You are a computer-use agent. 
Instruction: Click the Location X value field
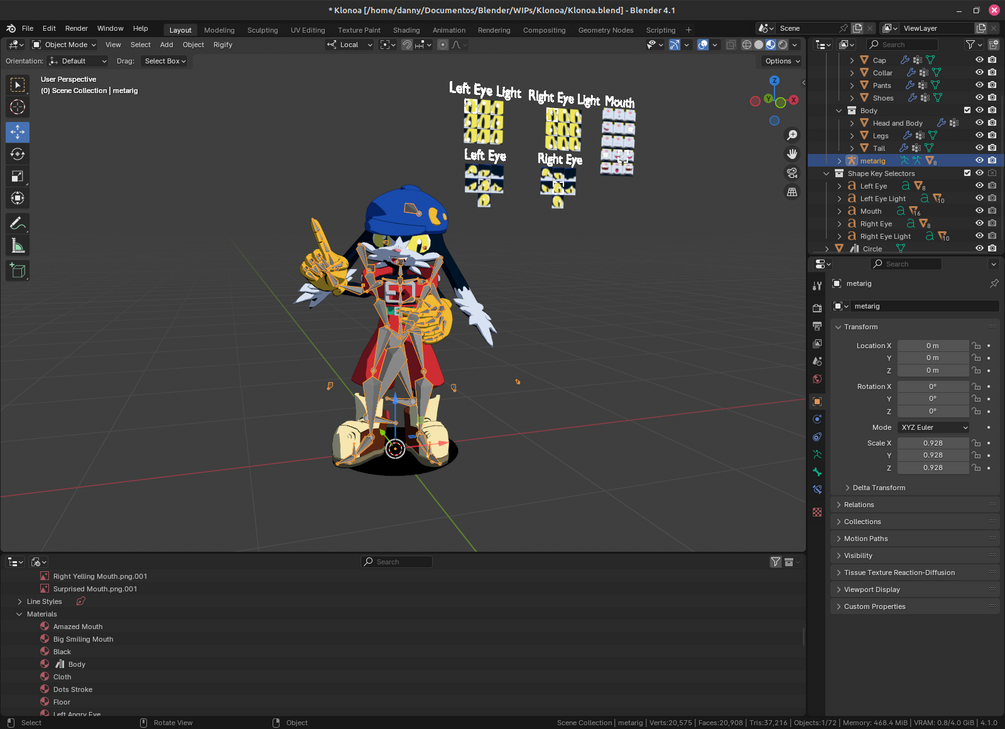tap(933, 346)
